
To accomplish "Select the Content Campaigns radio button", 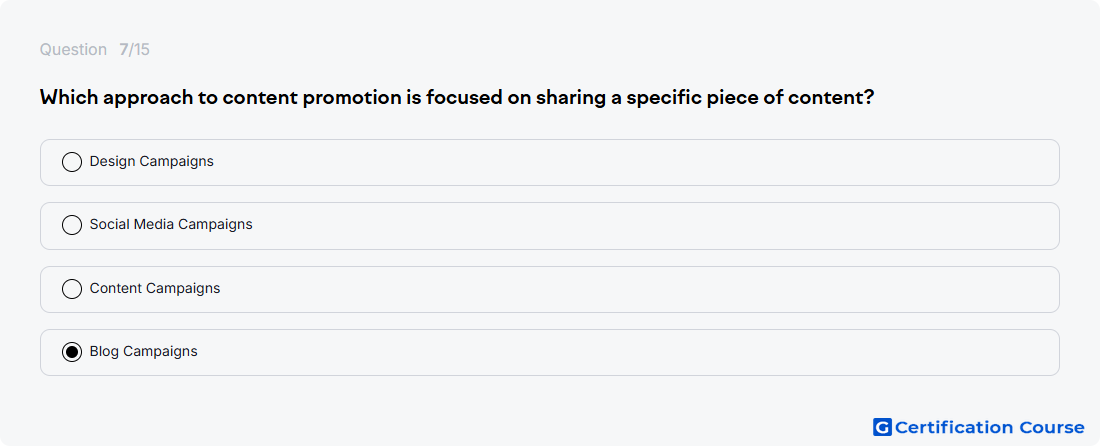I will [72, 289].
